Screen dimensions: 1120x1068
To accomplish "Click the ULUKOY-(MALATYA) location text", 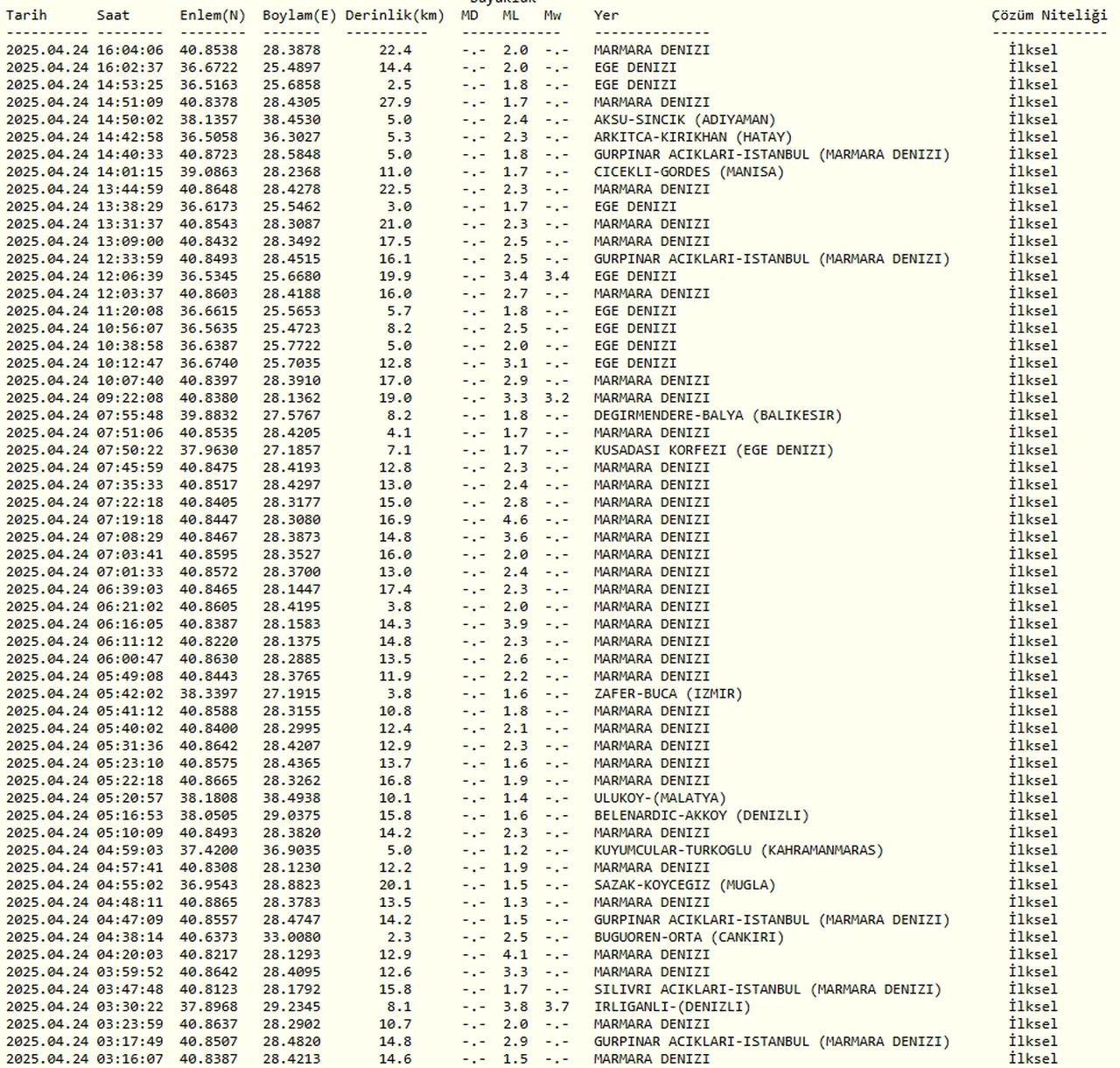I will [x=660, y=798].
